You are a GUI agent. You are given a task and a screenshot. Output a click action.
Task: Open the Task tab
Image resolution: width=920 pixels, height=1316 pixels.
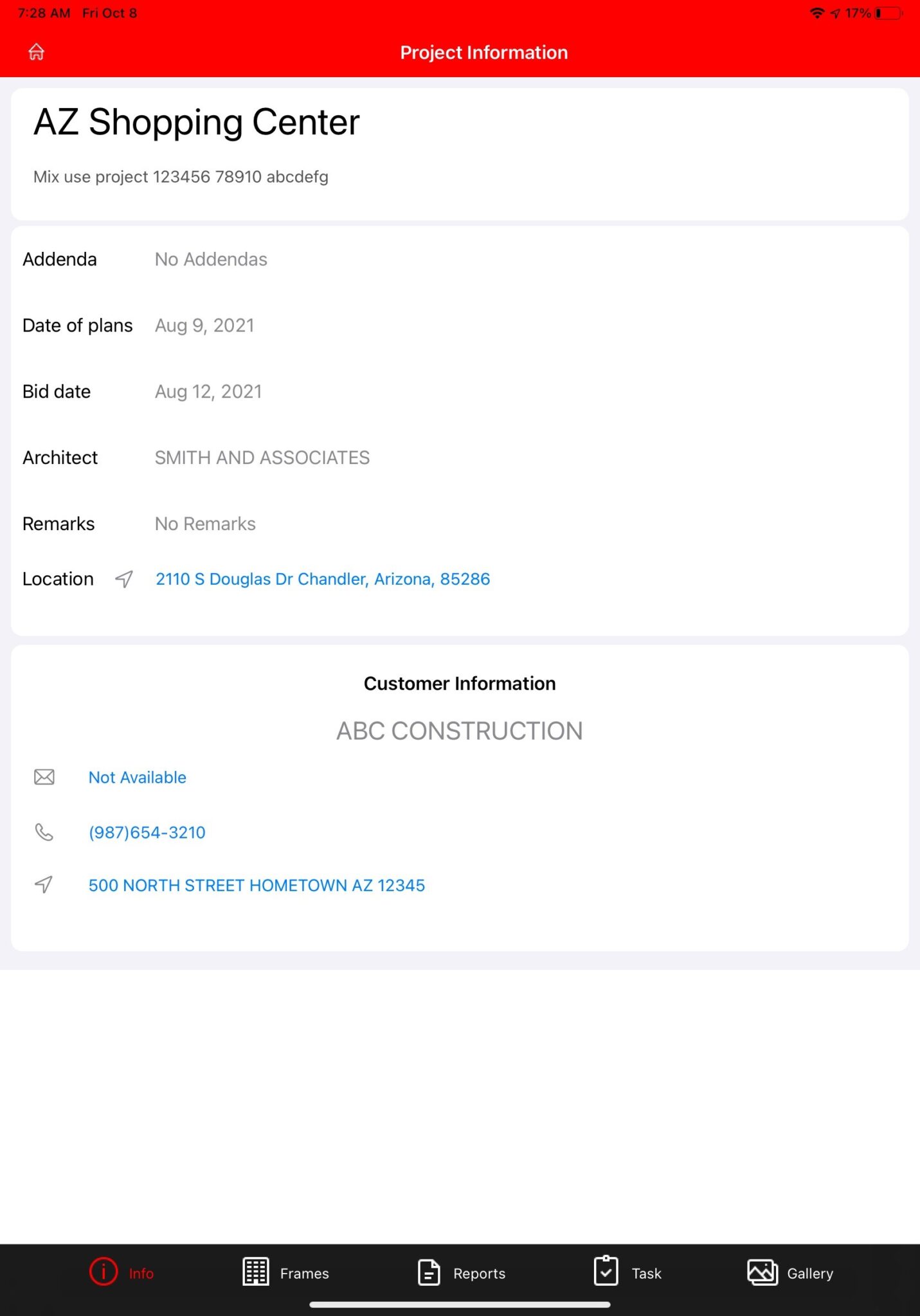pyautogui.click(x=646, y=1273)
